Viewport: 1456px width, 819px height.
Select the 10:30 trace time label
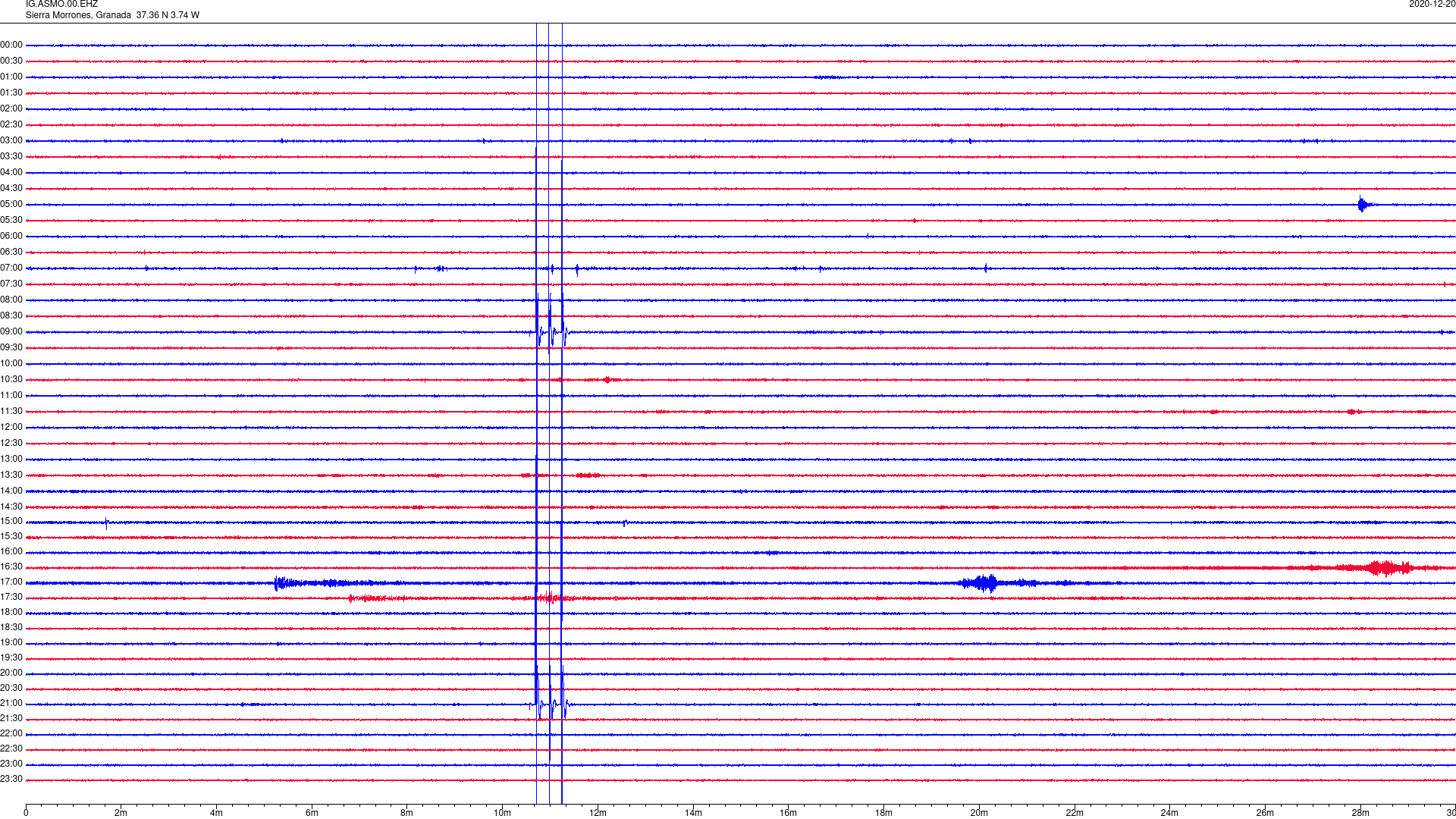click(x=11, y=380)
